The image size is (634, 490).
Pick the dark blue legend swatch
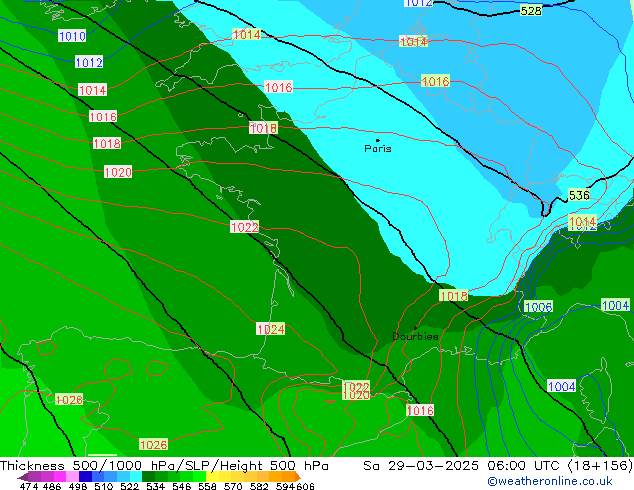point(85,477)
